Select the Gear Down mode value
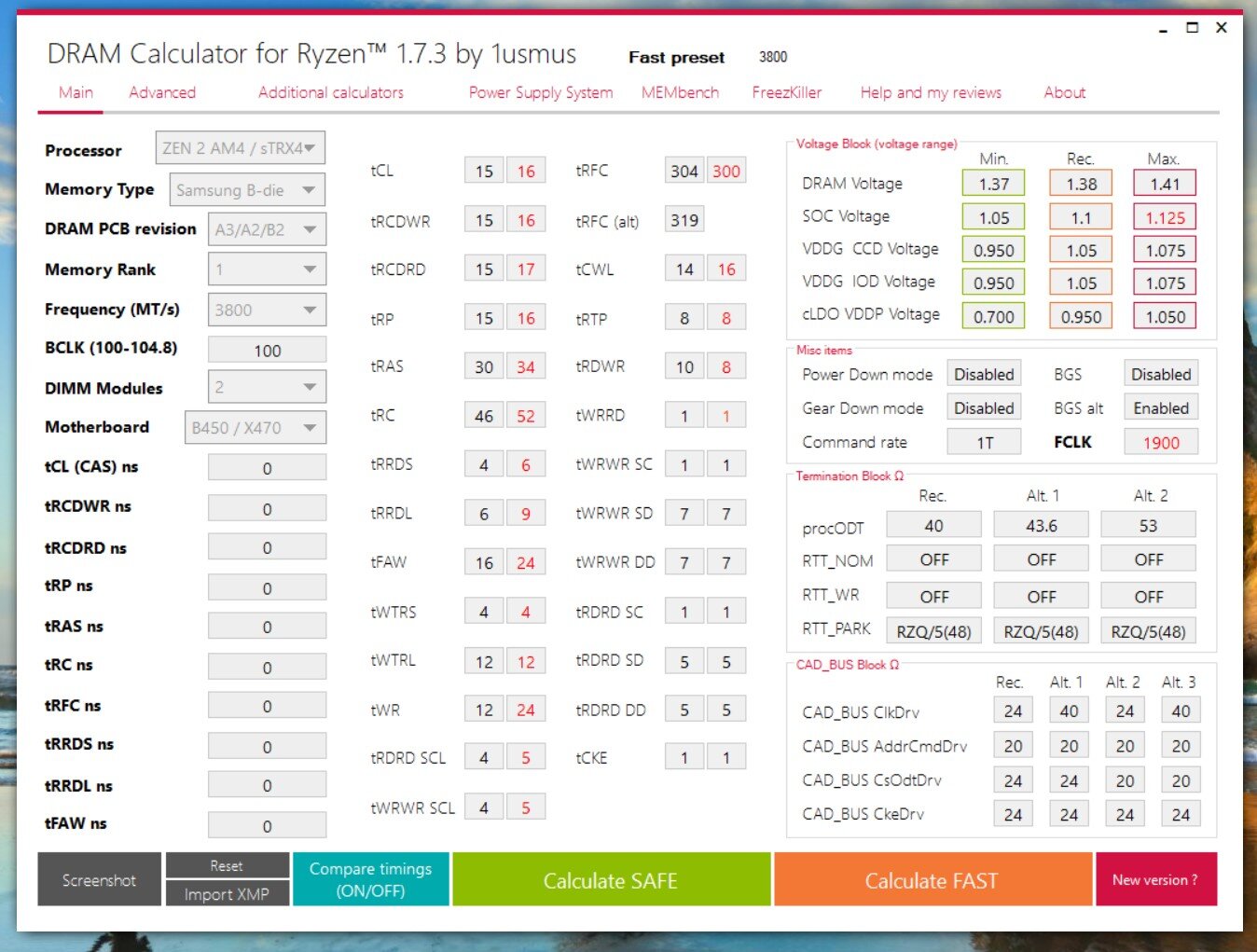 point(984,407)
